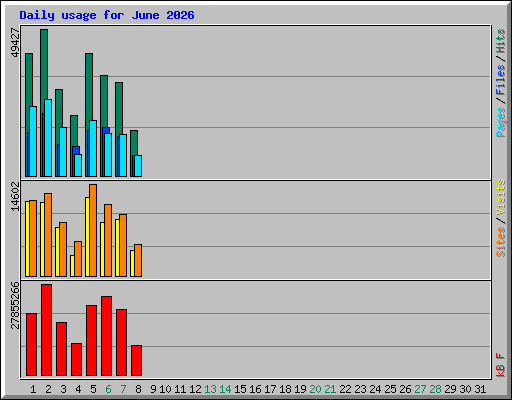Image resolution: width=512 pixels, height=400 pixels.
Task: Click the green Hits legend label
Action: pos(501,41)
